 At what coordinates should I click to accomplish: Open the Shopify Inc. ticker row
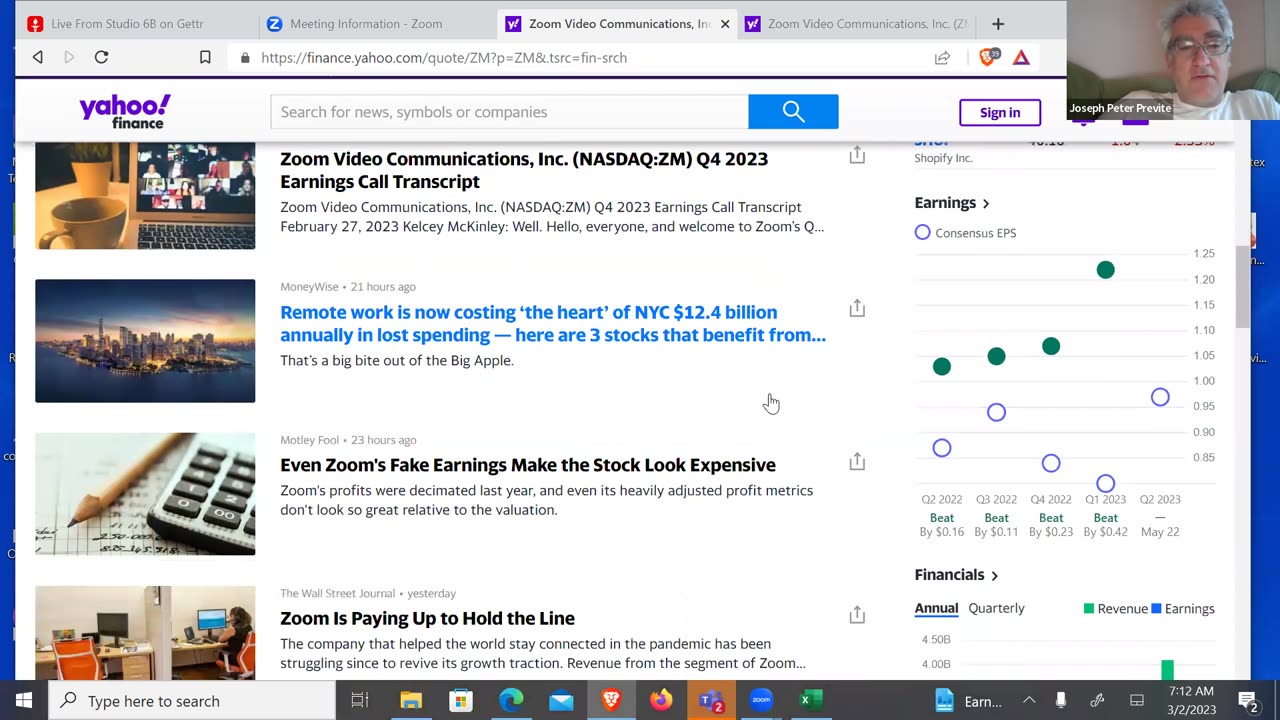(x=1064, y=150)
